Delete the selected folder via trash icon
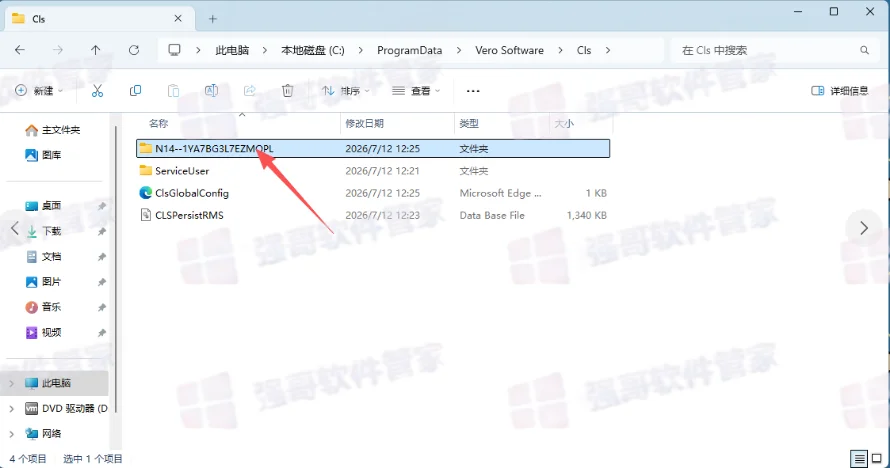 point(288,91)
